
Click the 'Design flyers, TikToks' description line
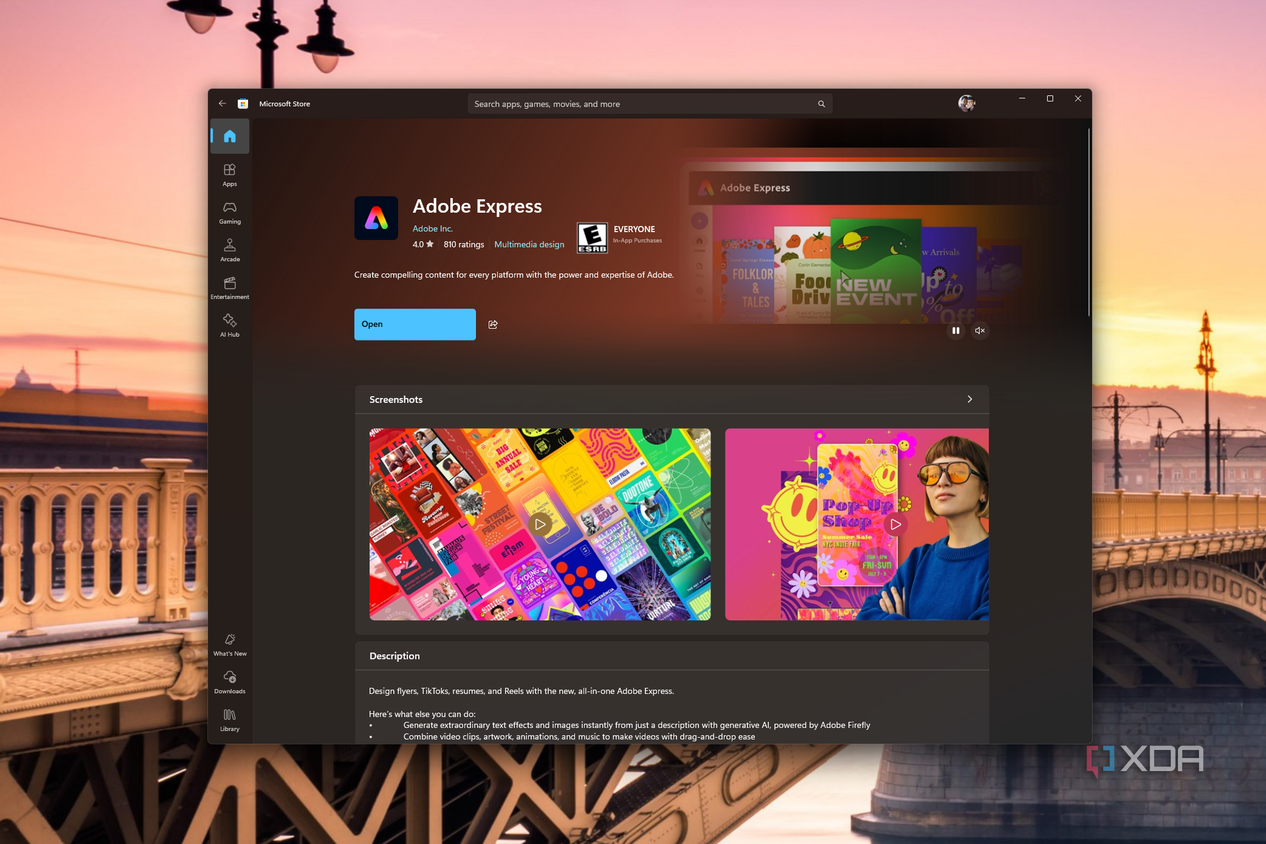pos(521,691)
